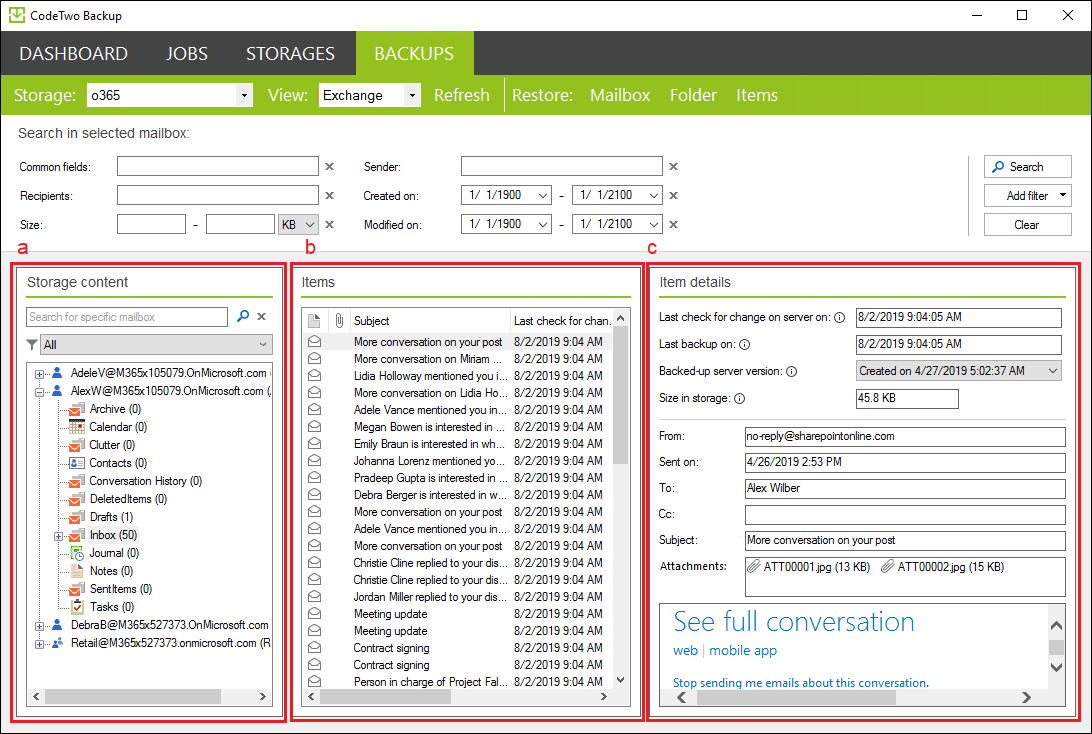
Task: Restore the Mailbox
Action: pos(620,95)
